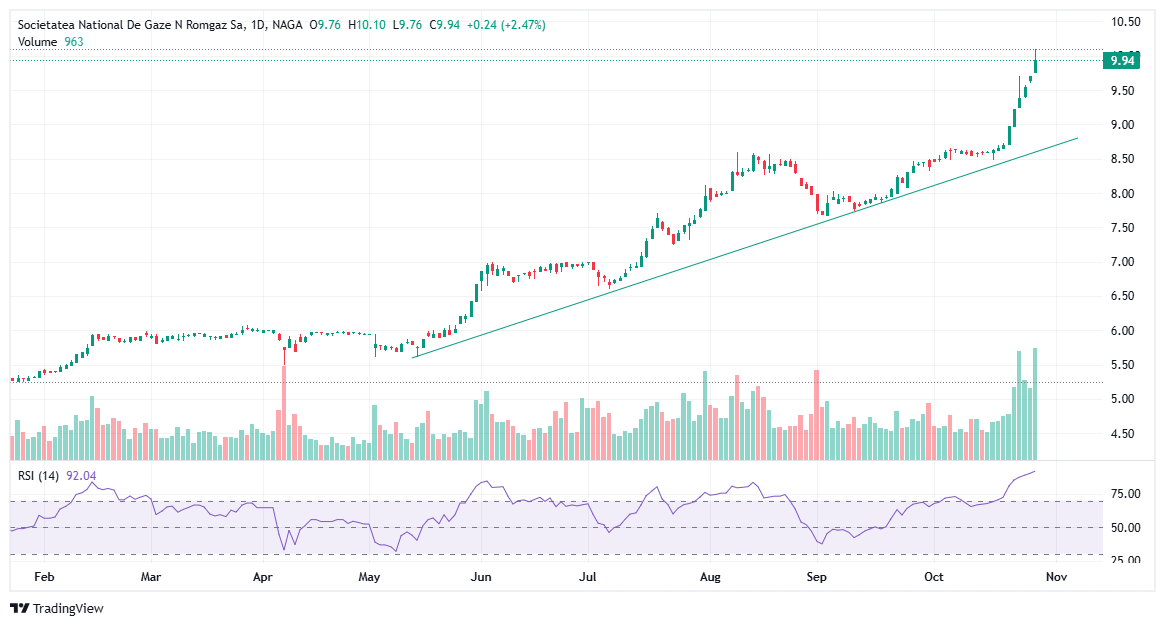
Task: Select the Romgaz symbol title text
Action: (130, 25)
